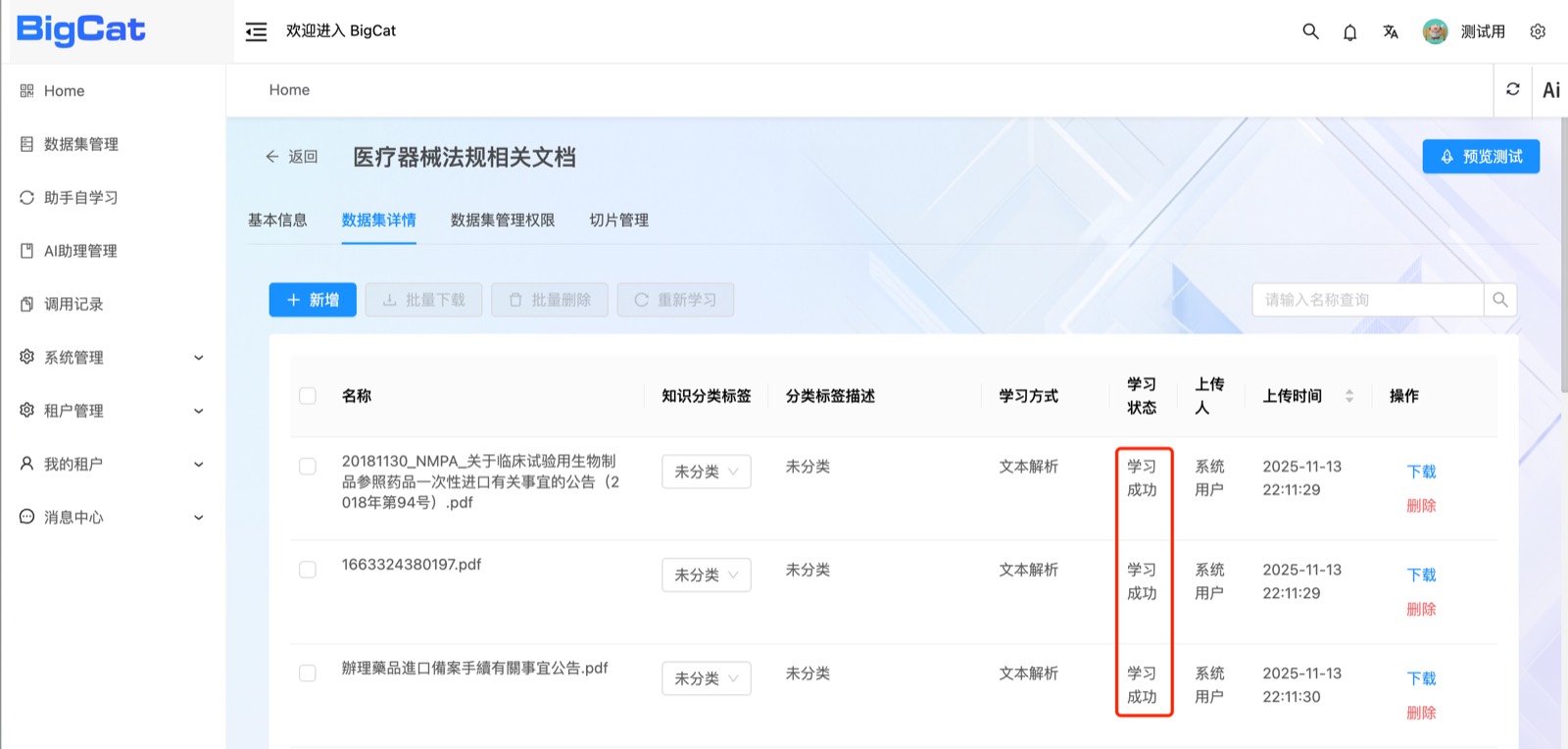Viewport: 1568px width, 749px height.
Task: Open 未分类 dropdown for 1663324380197.pdf
Action: [707, 574]
